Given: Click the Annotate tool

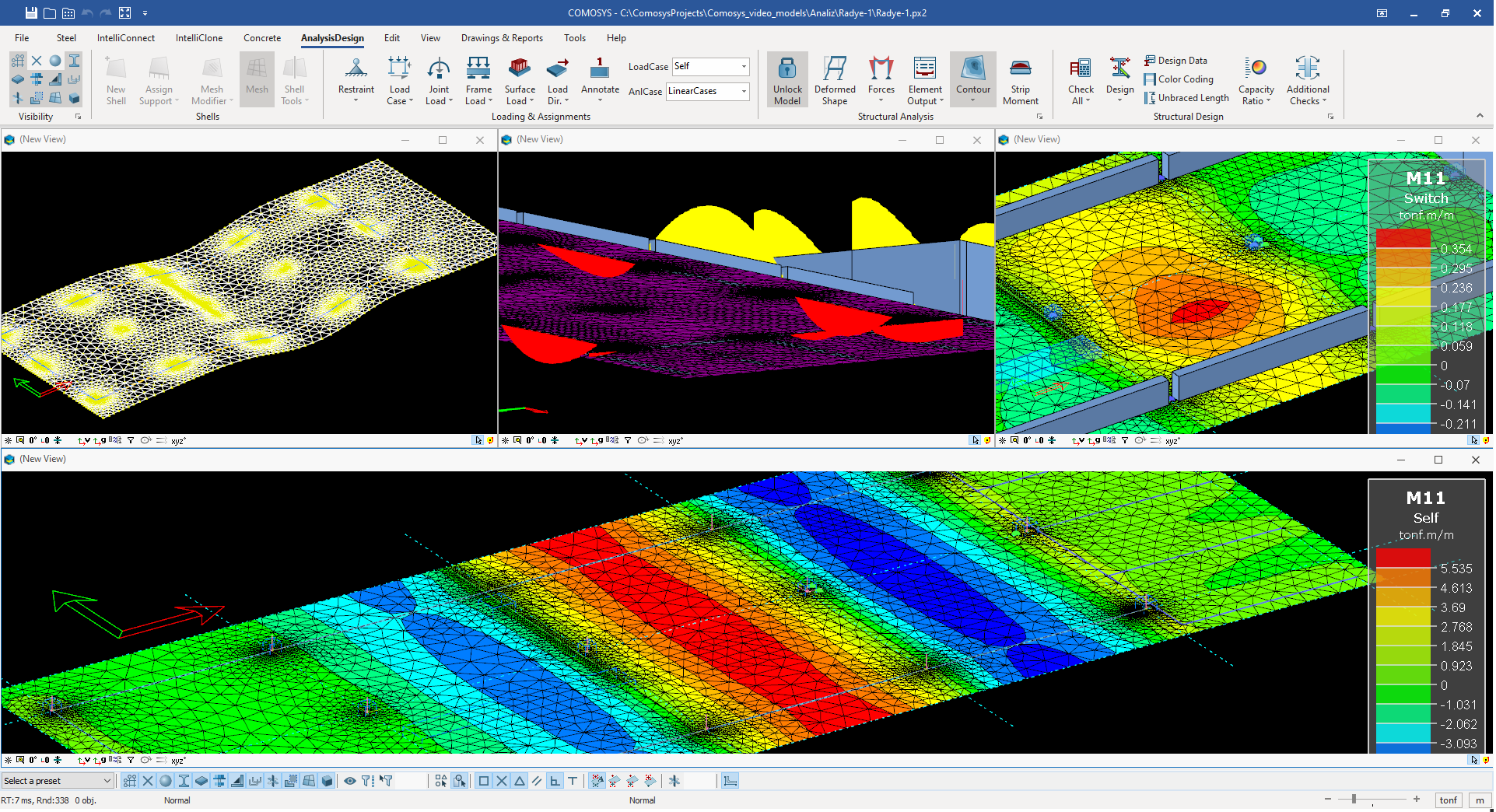Looking at the screenshot, I should tap(600, 79).
